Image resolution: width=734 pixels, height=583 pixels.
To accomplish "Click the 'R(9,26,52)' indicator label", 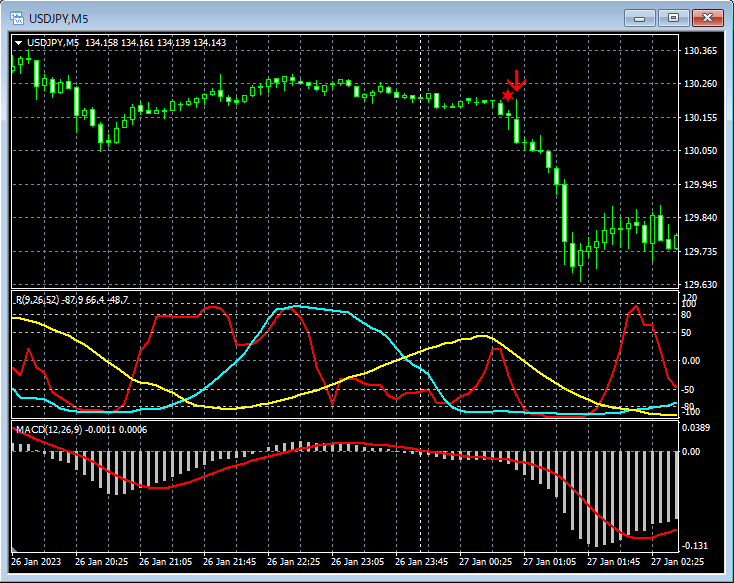I will (x=37, y=300).
